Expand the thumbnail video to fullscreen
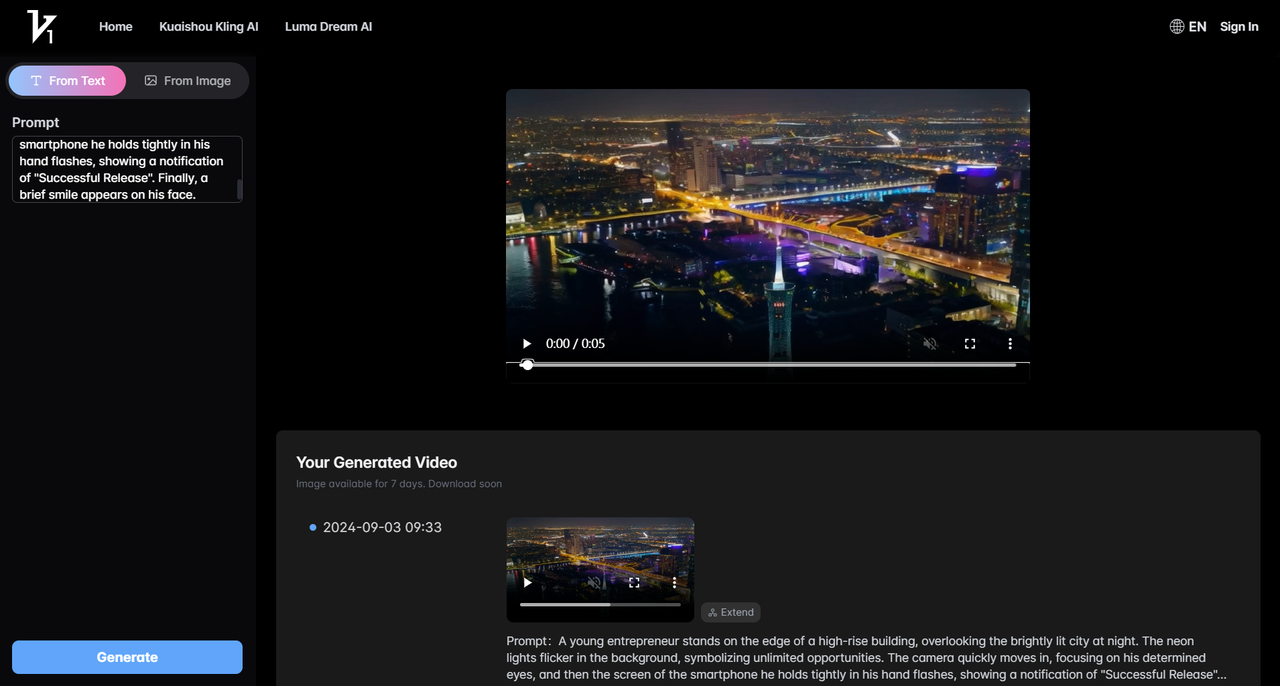 pos(633,582)
